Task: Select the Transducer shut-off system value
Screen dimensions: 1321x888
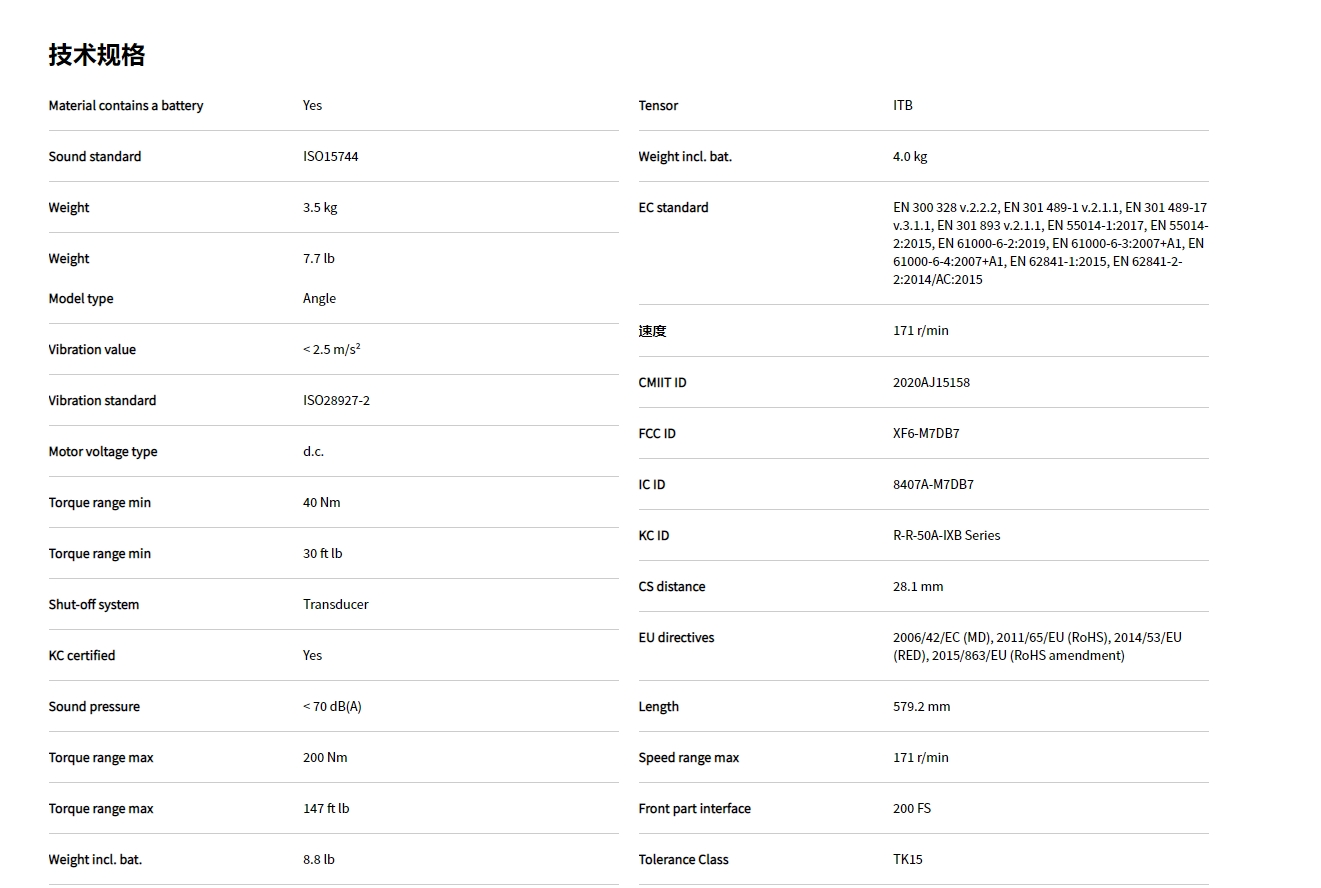Action: coord(335,605)
